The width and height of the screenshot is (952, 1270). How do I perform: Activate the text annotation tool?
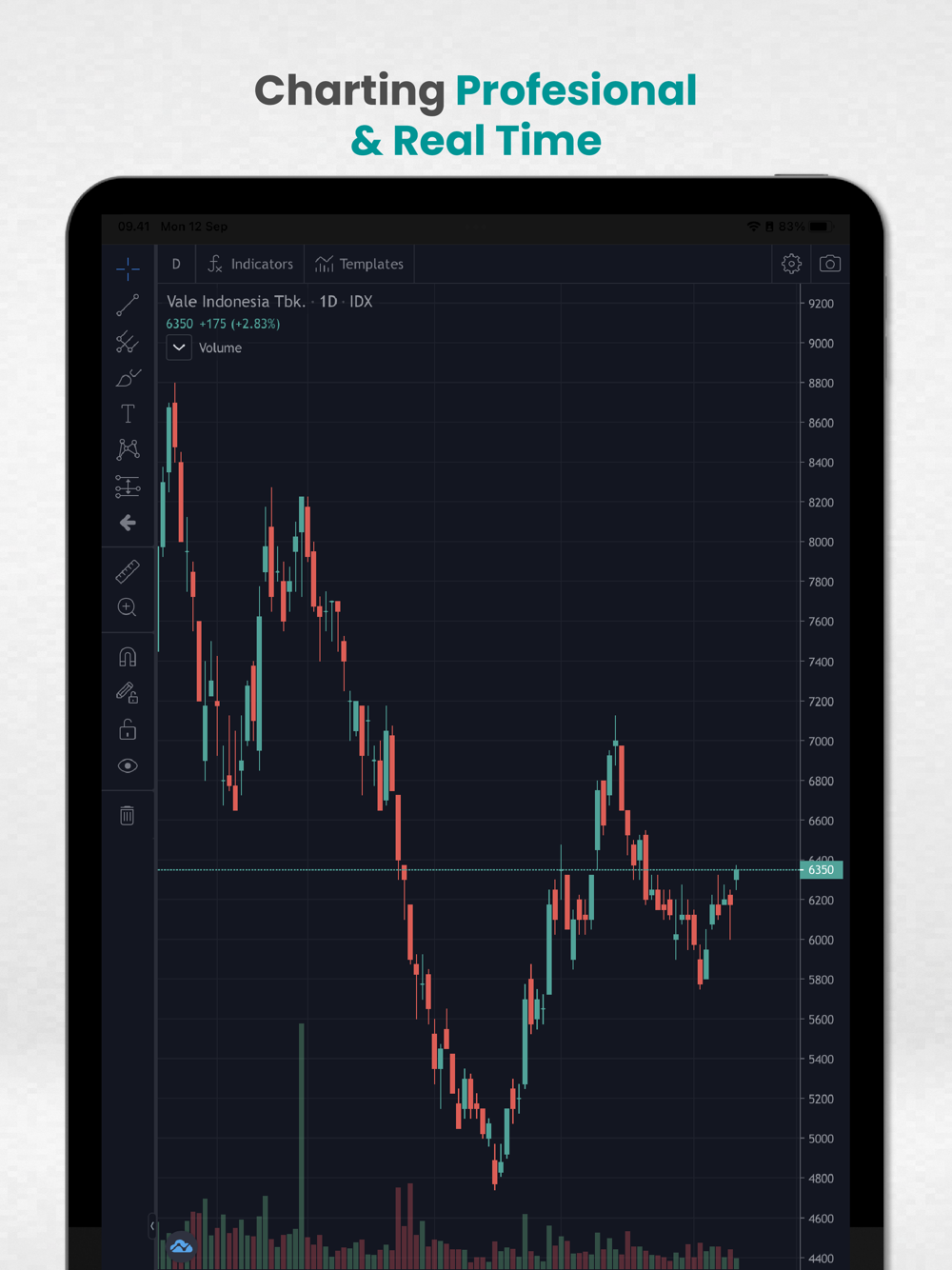128,413
